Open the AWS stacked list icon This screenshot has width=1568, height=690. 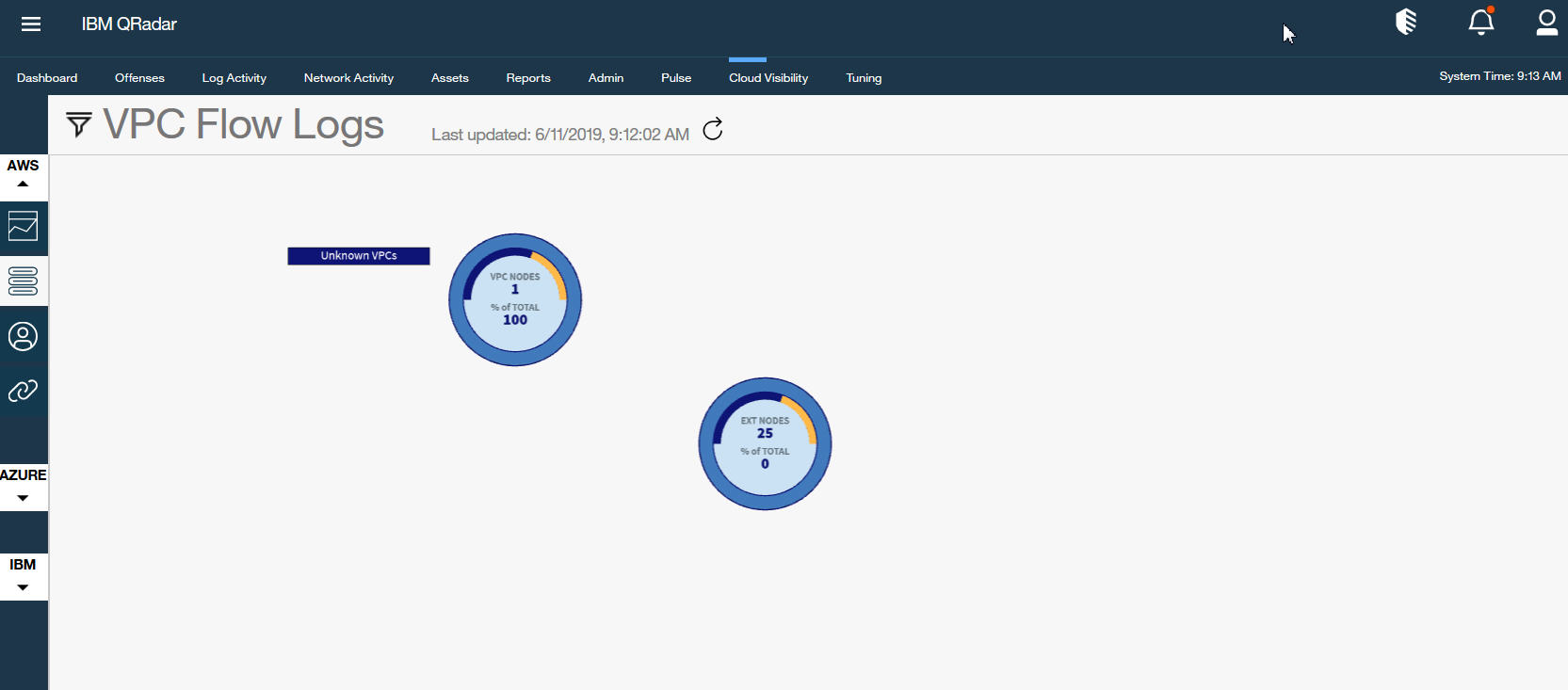[24, 281]
